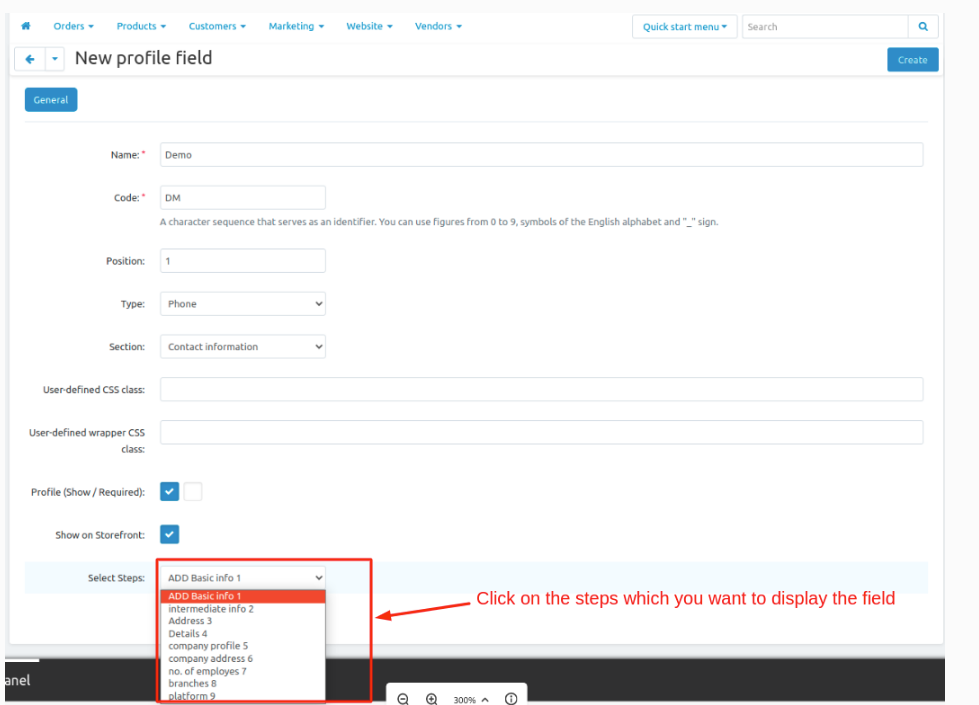Enable the Profile Required checkbox
979x705 pixels.
point(193,492)
